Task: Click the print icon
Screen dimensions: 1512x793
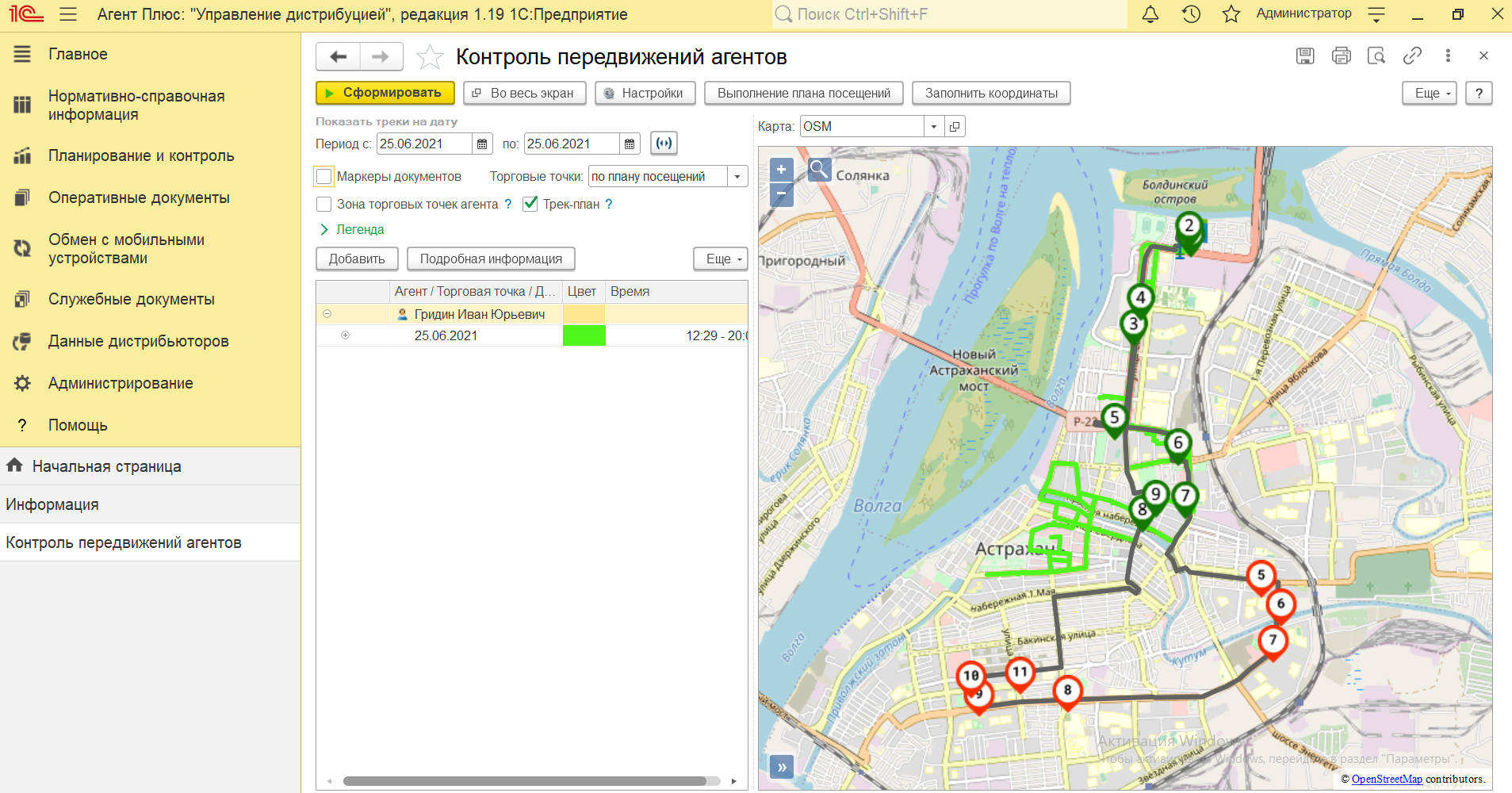Action: tap(1342, 56)
